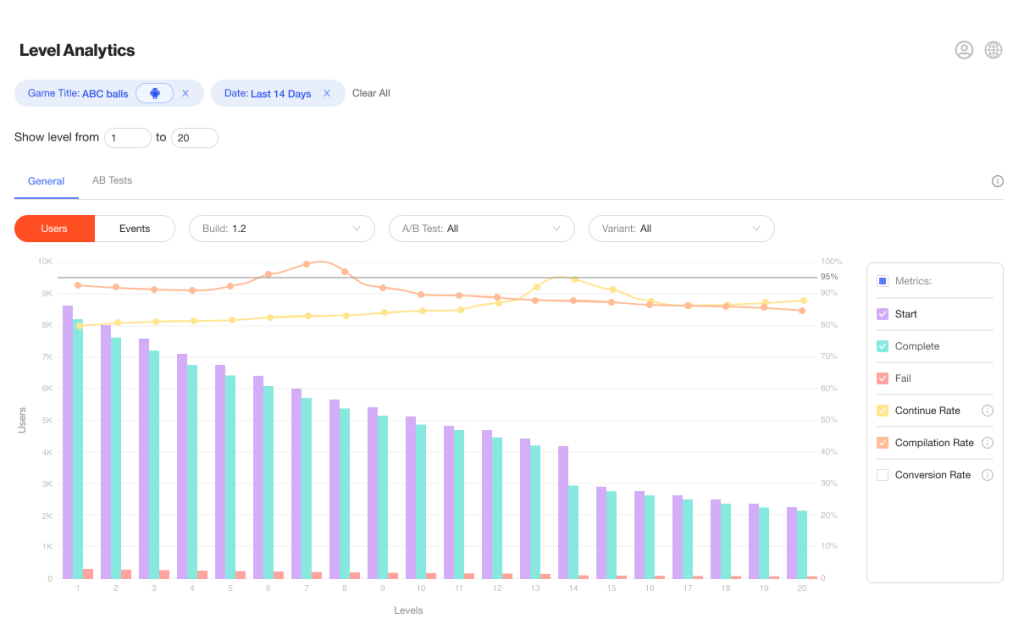Open the user profile icon

point(964,50)
